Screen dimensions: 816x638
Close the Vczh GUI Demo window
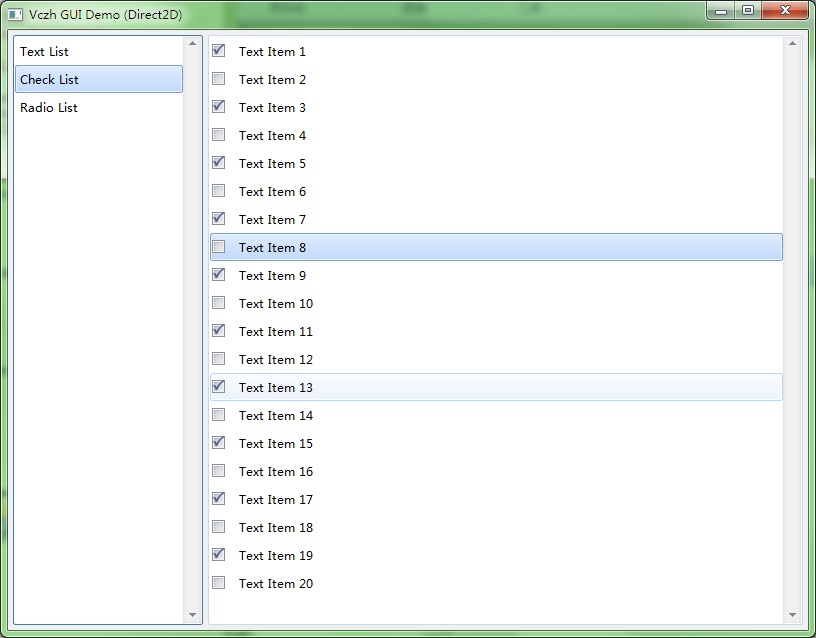tap(785, 10)
